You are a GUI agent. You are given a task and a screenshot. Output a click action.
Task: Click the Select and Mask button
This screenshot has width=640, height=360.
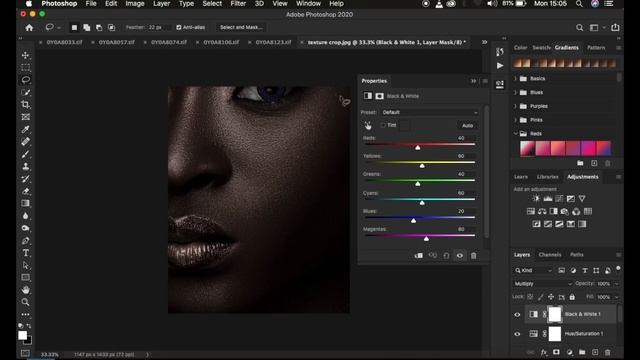(241, 27)
